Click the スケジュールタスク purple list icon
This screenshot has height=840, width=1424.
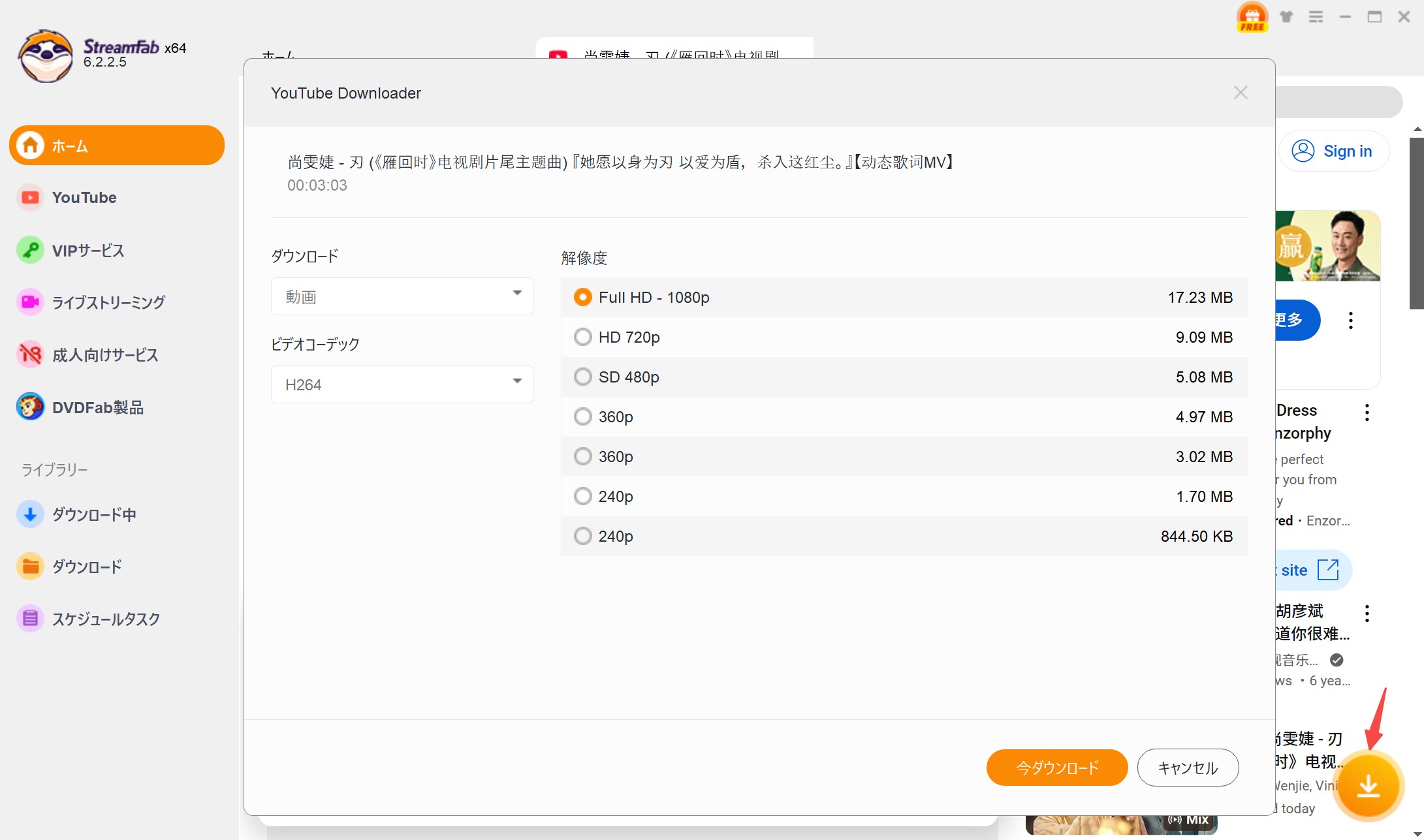point(30,619)
